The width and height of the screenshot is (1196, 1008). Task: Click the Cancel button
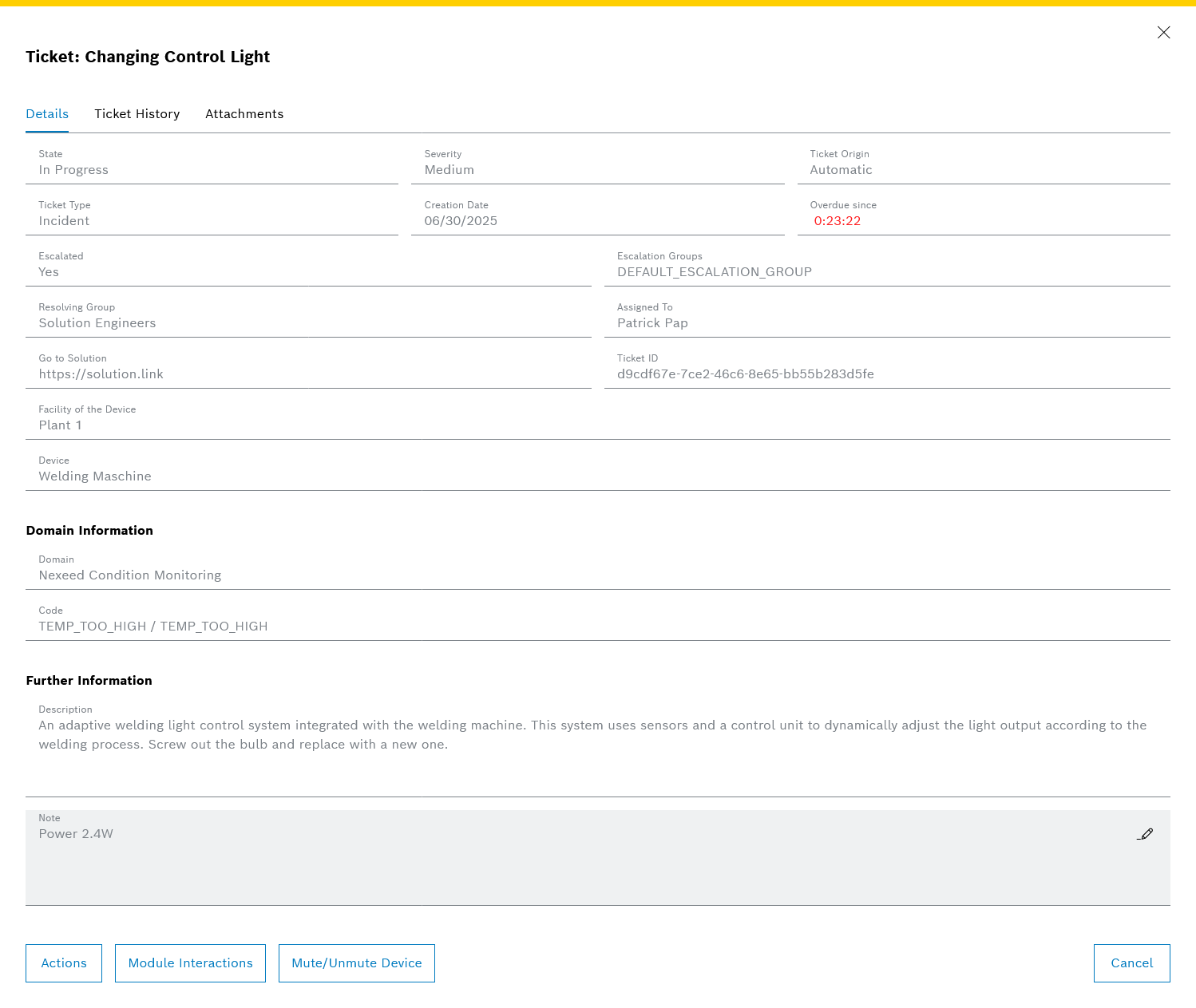coord(1131,963)
